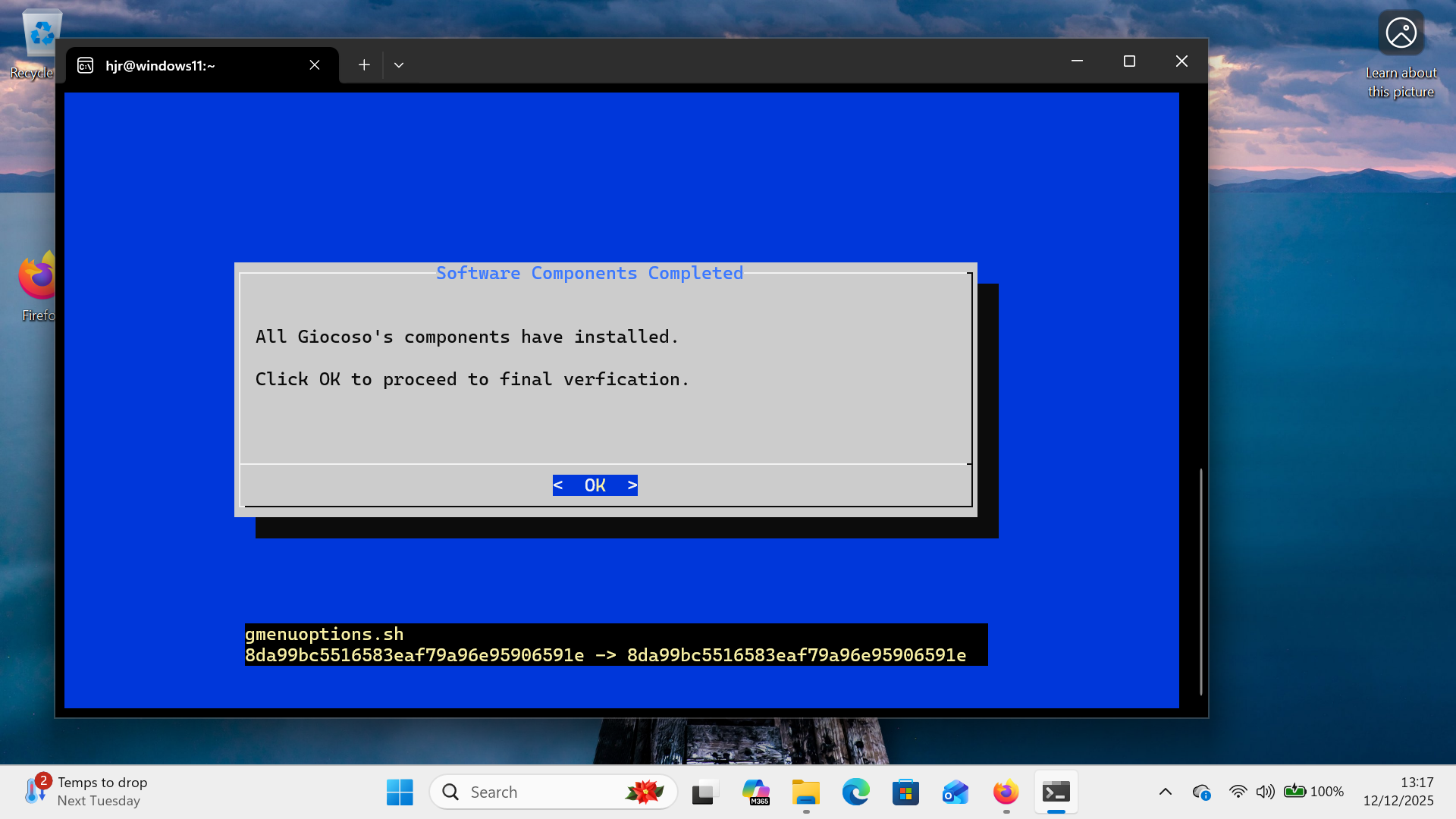Screen dimensions: 1456x819
Task: Click the Windows Terminal taskbar icon
Action: pos(1056,791)
